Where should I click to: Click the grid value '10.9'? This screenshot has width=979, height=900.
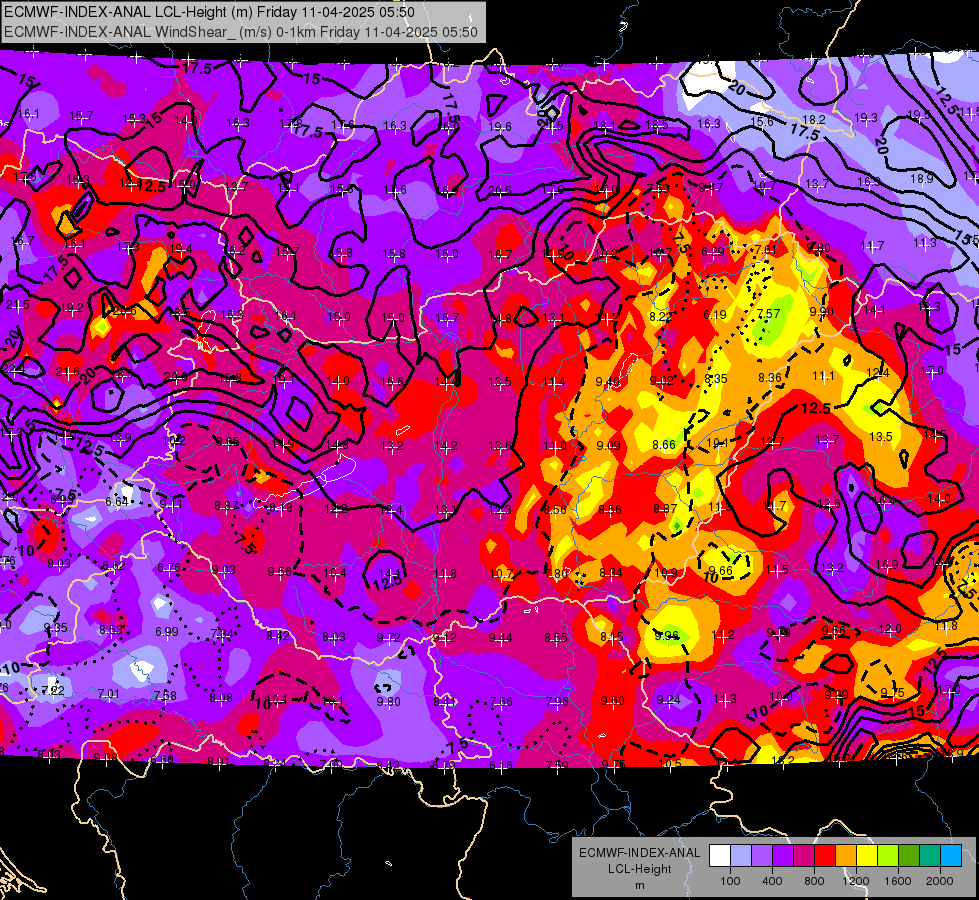click(x=666, y=573)
